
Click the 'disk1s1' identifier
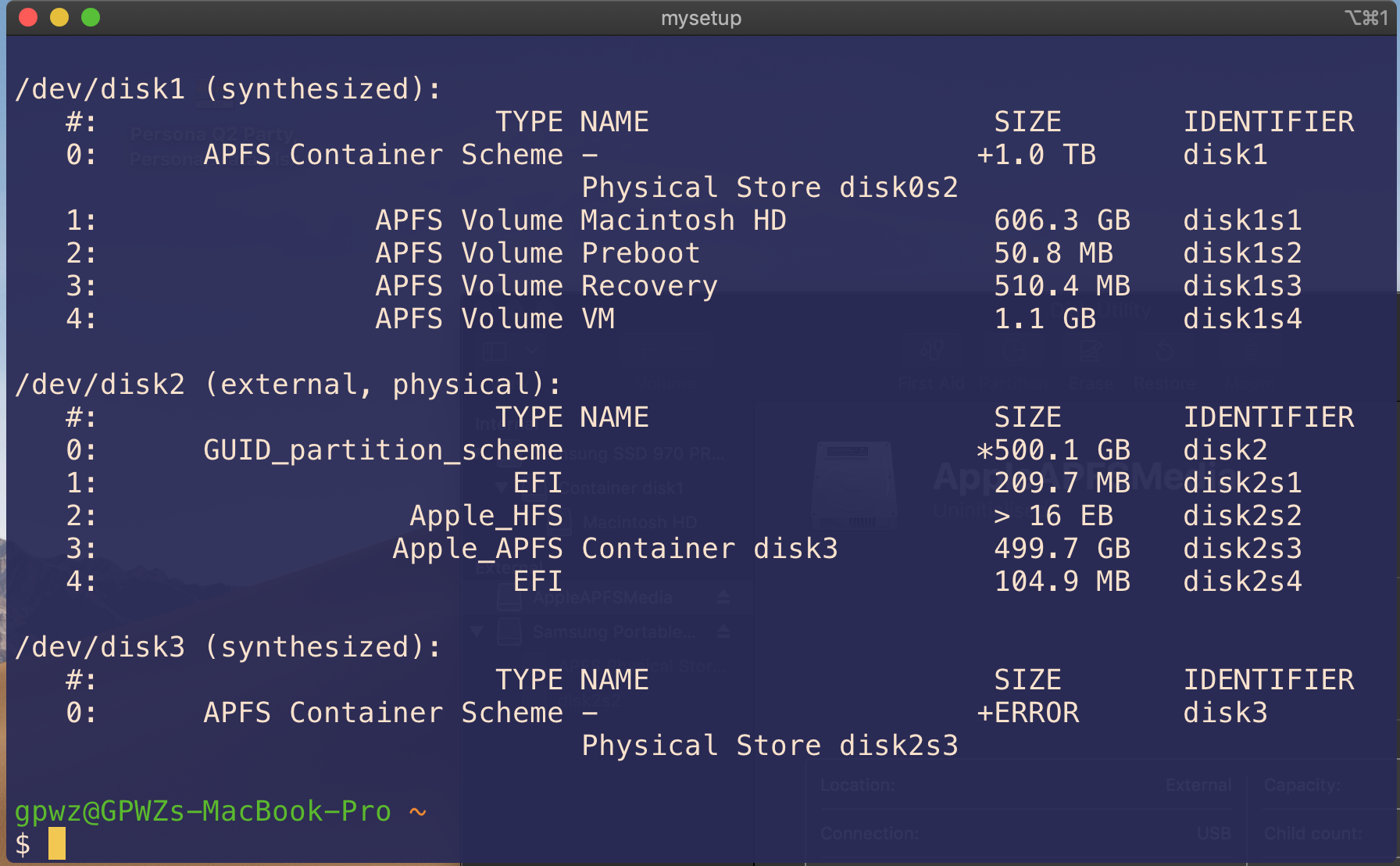(1242, 220)
